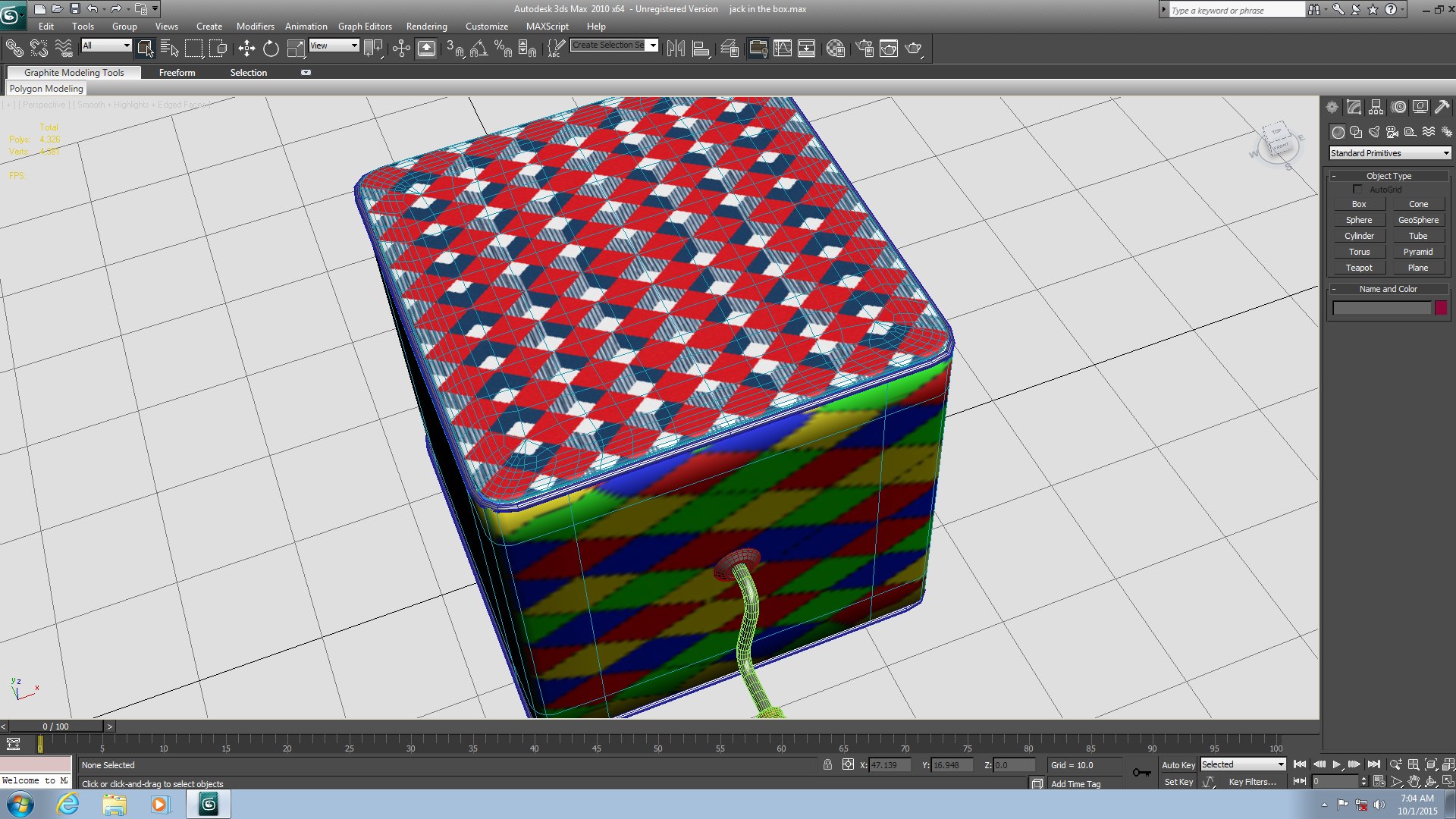Toggle Percent Snap
The image size is (1456, 819).
coord(503,49)
